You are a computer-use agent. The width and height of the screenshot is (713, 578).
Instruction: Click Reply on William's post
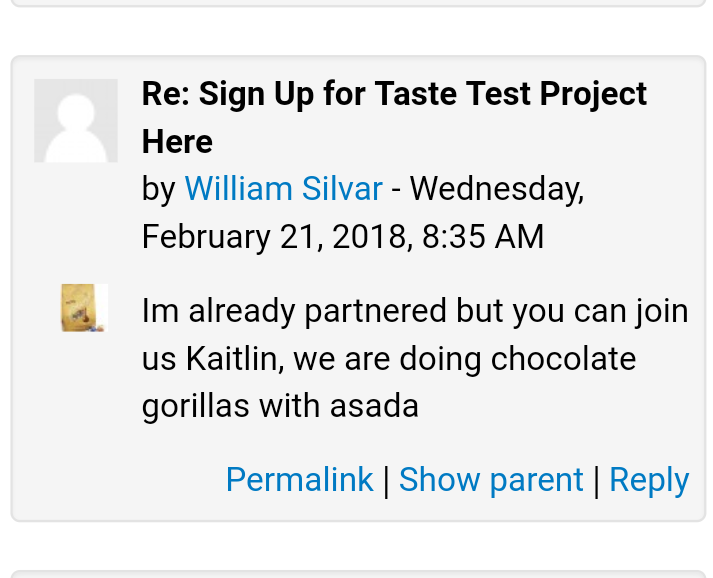[649, 479]
